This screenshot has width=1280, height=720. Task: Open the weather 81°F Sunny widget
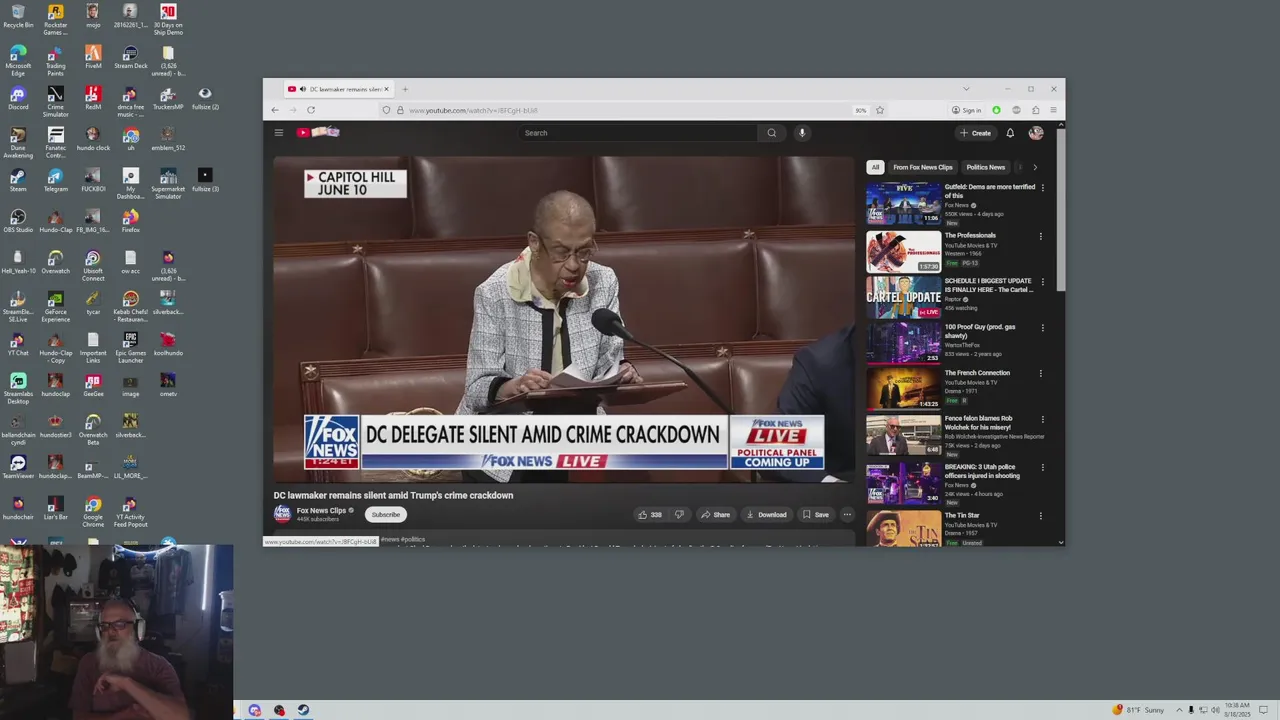click(x=1138, y=710)
